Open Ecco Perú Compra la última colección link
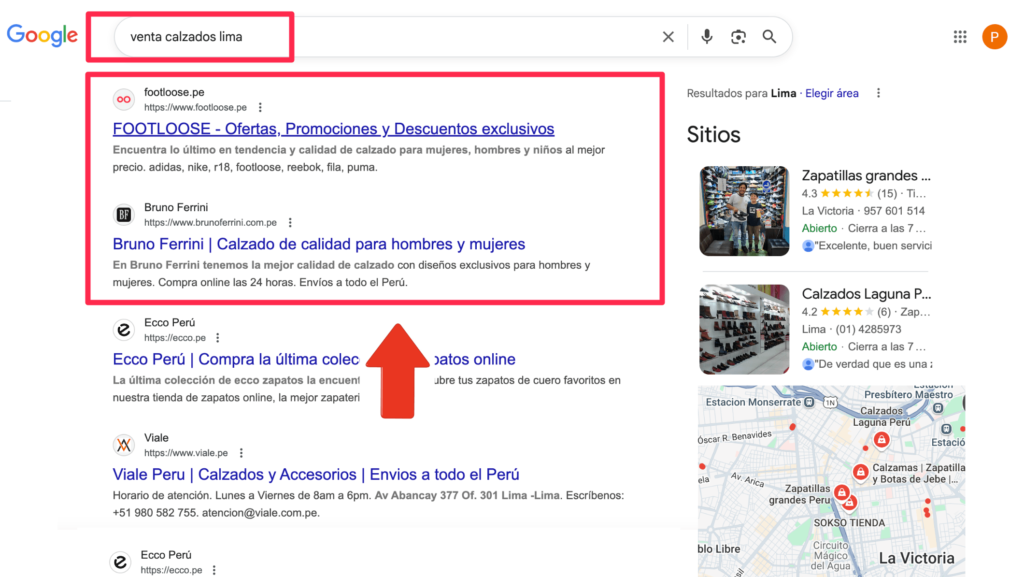 pyautogui.click(x=314, y=359)
